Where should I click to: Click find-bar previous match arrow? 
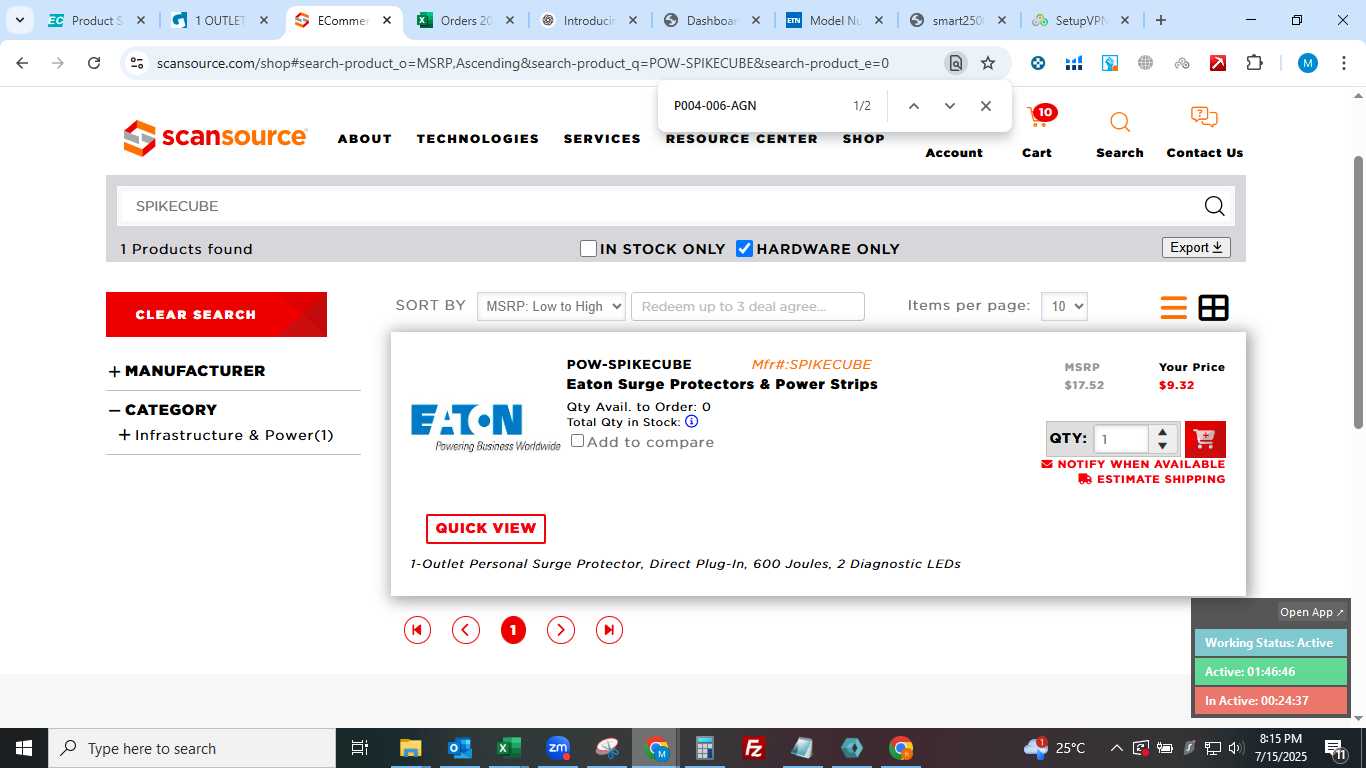(913, 106)
